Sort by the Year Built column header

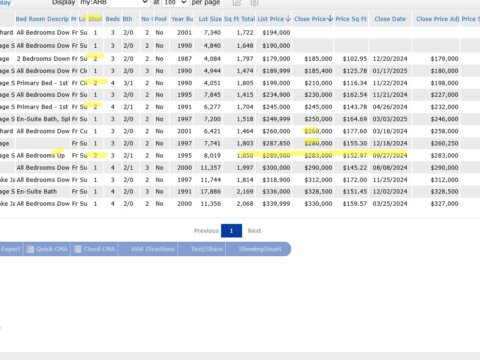(x=182, y=19)
